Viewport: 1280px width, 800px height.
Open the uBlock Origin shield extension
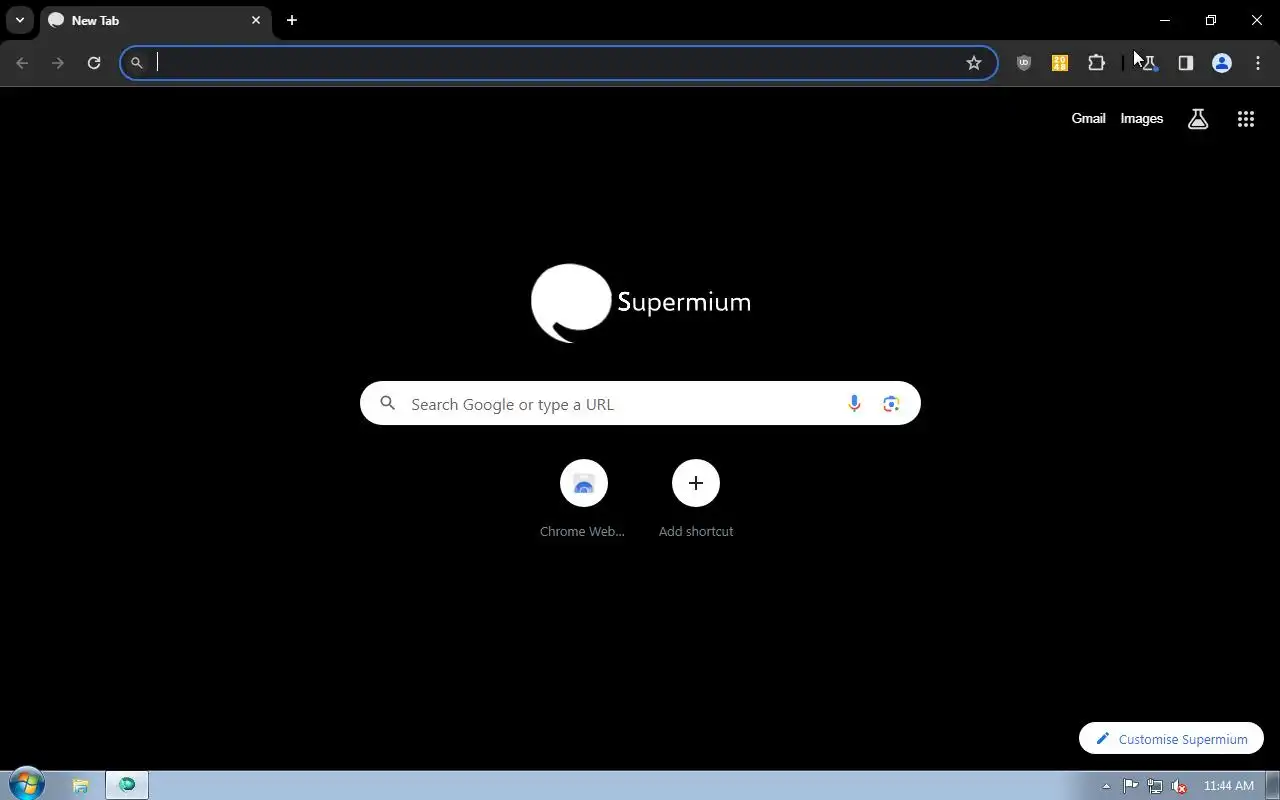click(x=1024, y=63)
